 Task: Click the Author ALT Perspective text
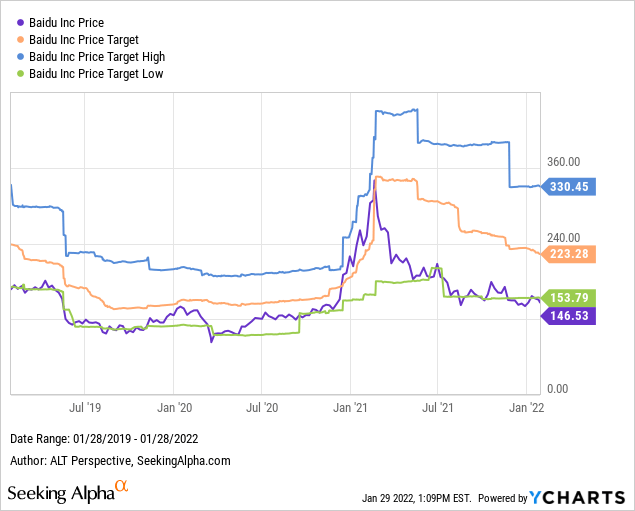coord(120,460)
